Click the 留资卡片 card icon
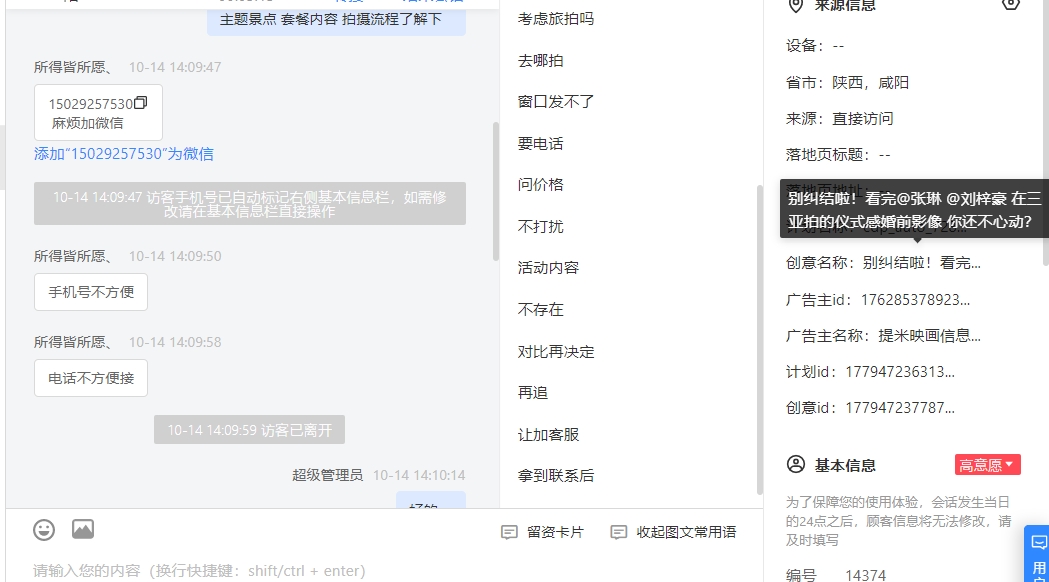 click(509, 532)
